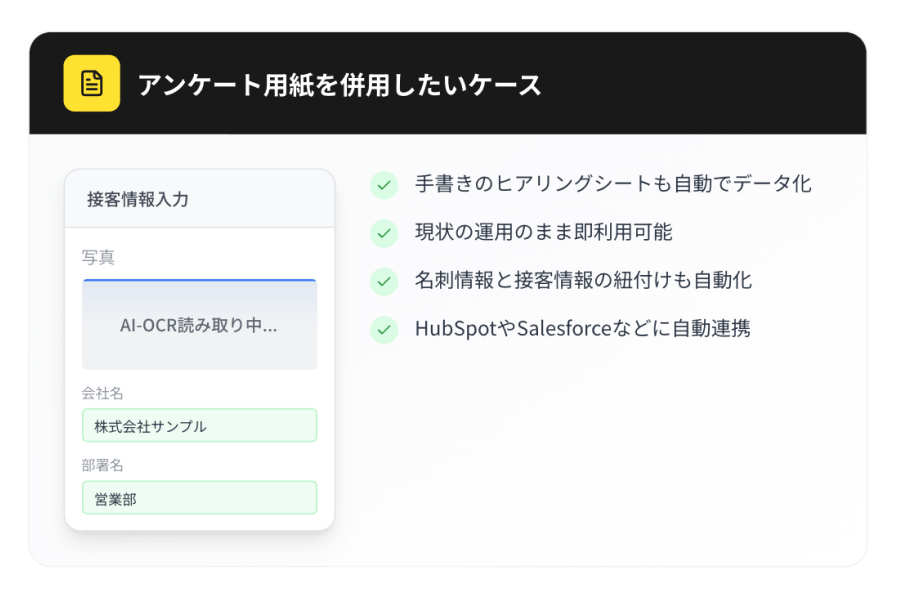Click the 会社名 input showing 株式会社サンプル
This screenshot has width=900, height=600.
[x=198, y=425]
